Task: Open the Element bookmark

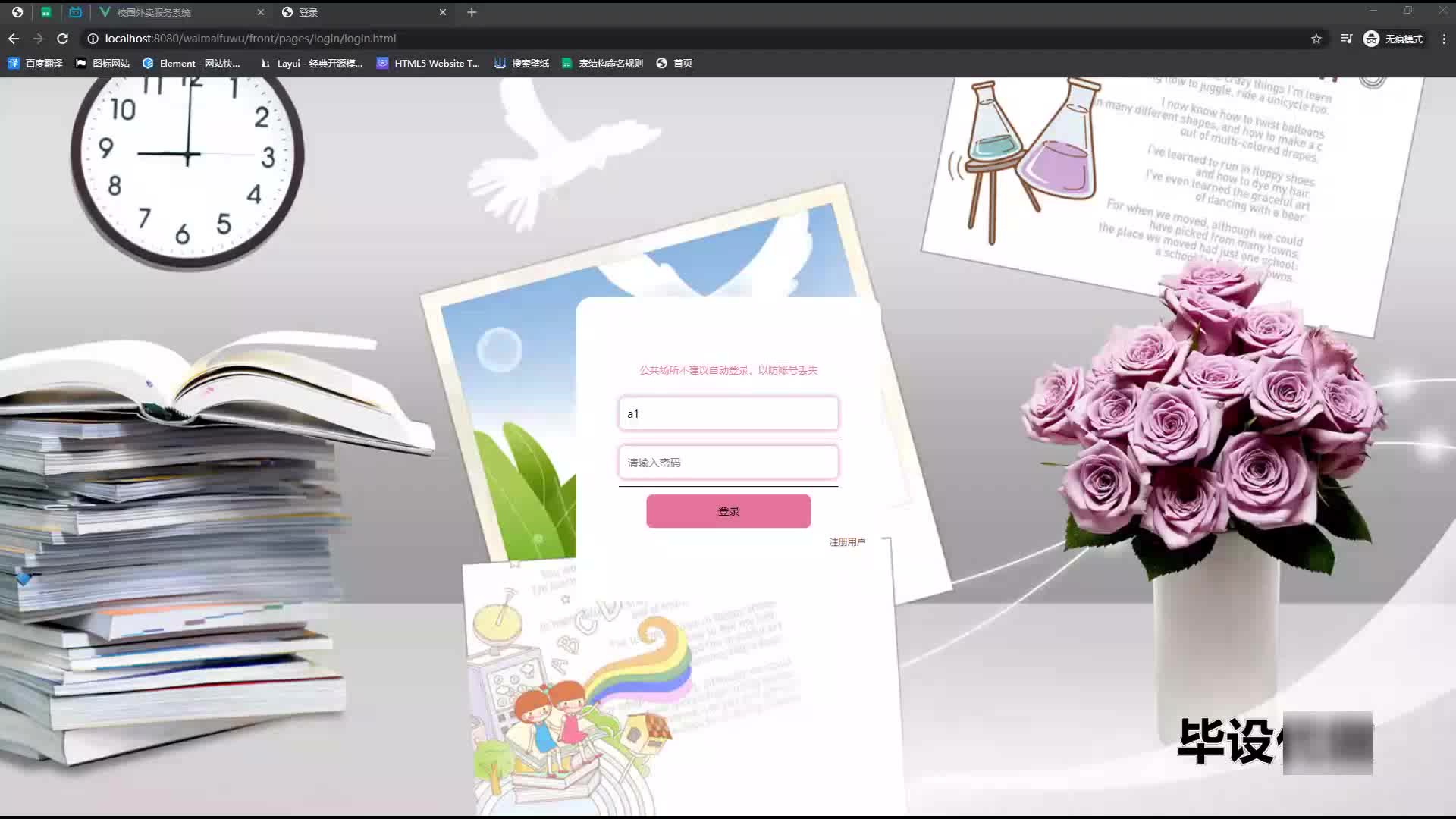Action: 191,64
